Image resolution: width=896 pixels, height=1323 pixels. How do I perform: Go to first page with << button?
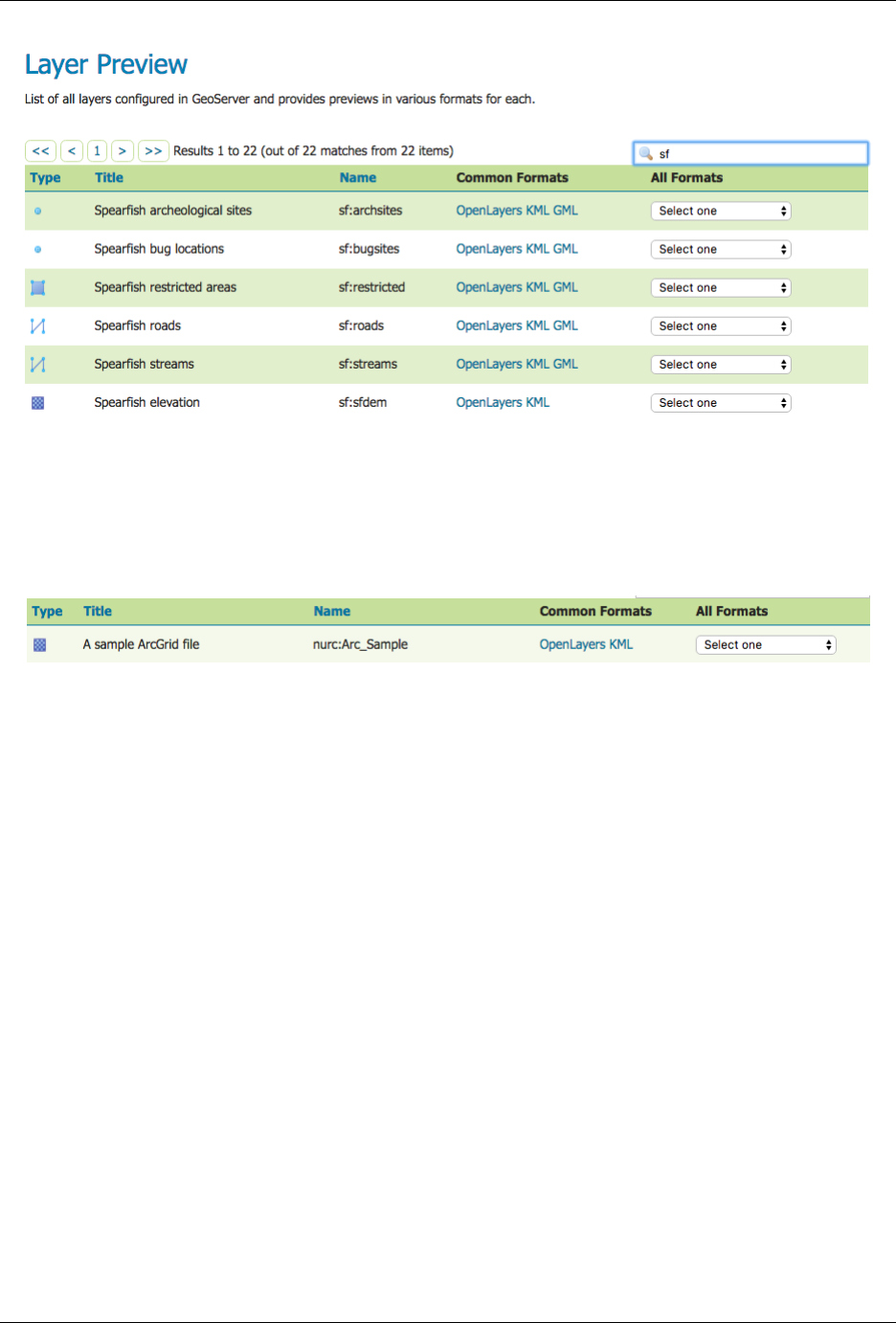40,150
